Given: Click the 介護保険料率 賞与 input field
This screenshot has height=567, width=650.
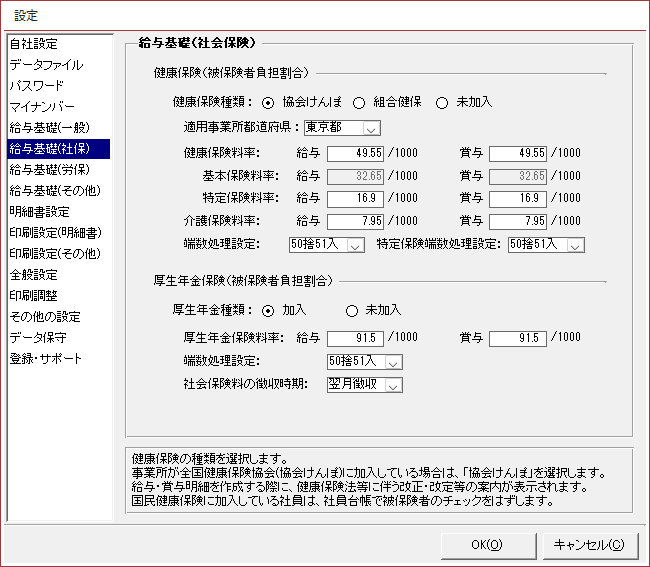Looking at the screenshot, I should point(518,221).
